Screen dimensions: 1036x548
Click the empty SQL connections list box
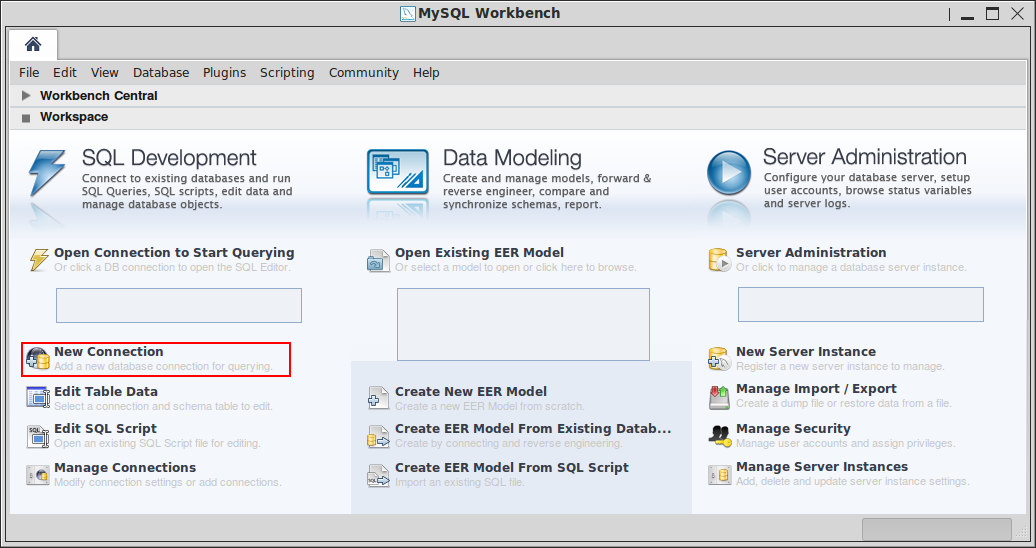(x=179, y=305)
